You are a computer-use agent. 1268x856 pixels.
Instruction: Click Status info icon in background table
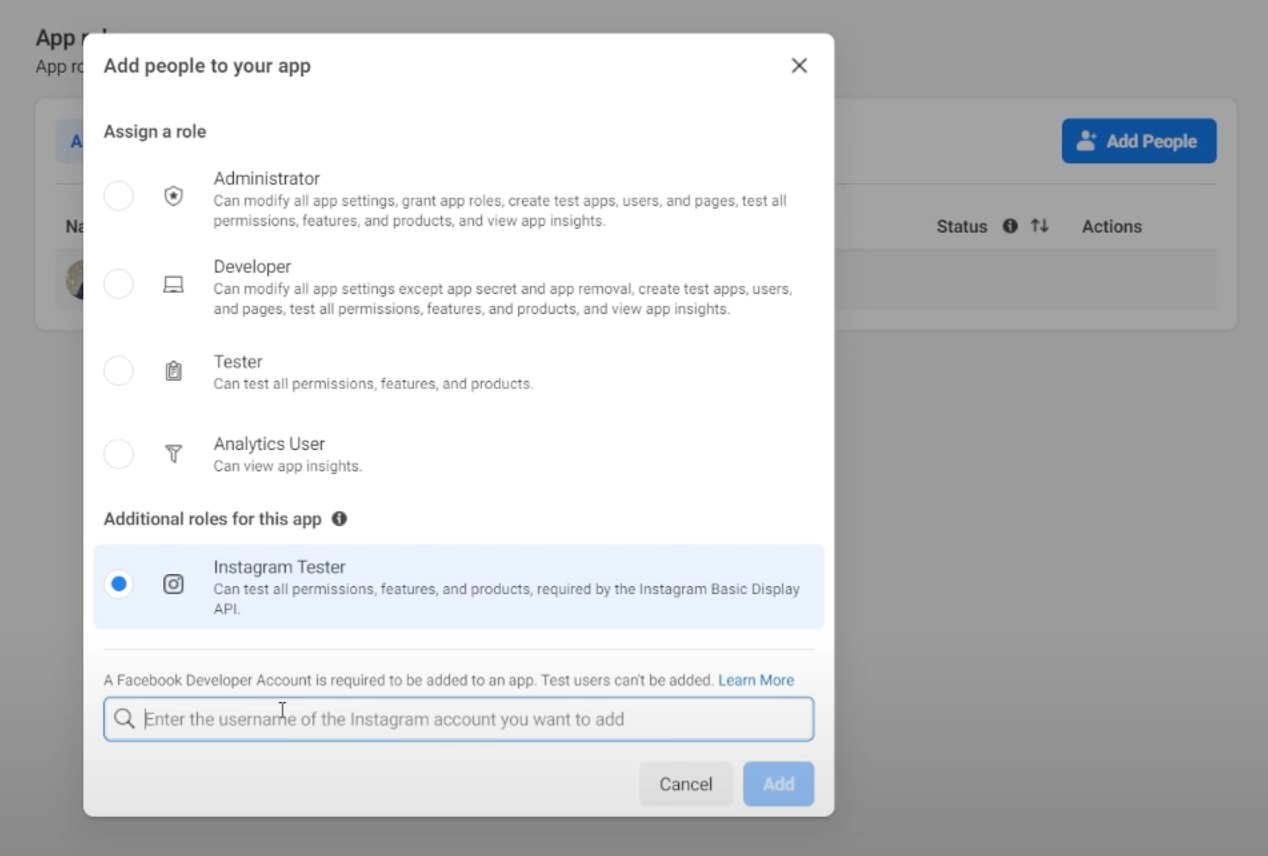(x=1010, y=226)
